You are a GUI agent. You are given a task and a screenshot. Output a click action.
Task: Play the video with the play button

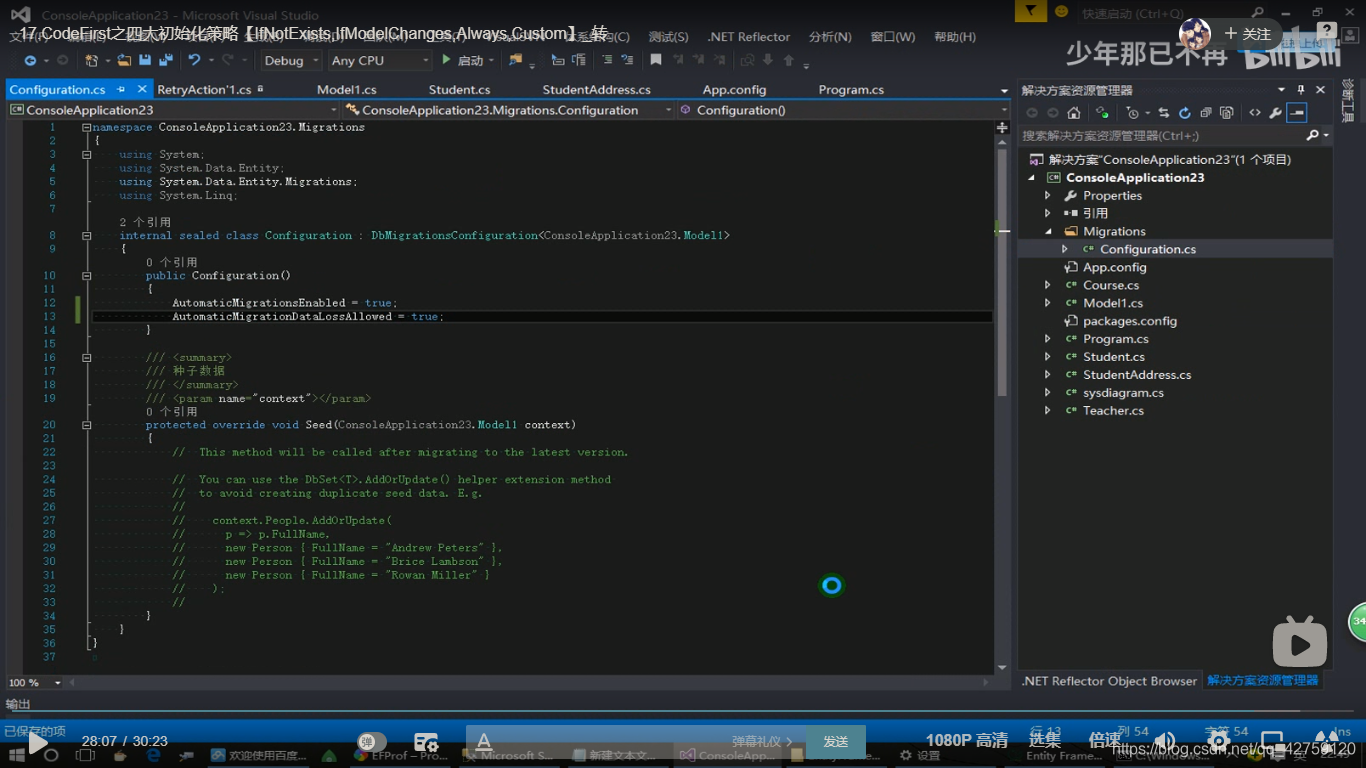38,743
